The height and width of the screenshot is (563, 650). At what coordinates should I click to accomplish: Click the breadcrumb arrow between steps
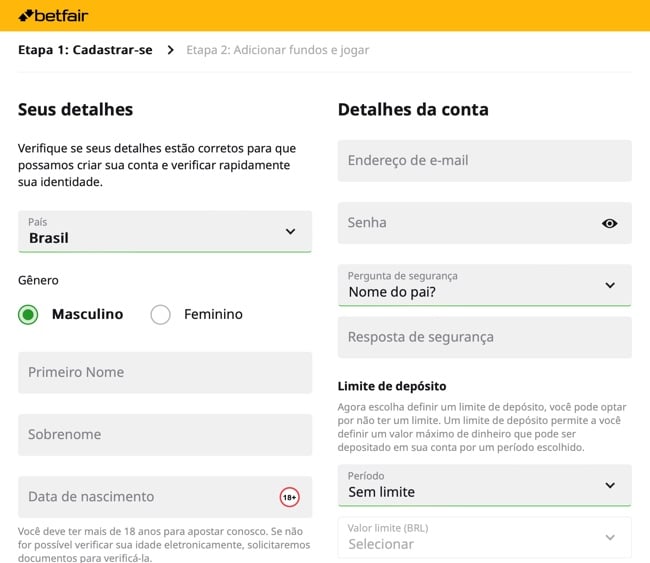170,50
